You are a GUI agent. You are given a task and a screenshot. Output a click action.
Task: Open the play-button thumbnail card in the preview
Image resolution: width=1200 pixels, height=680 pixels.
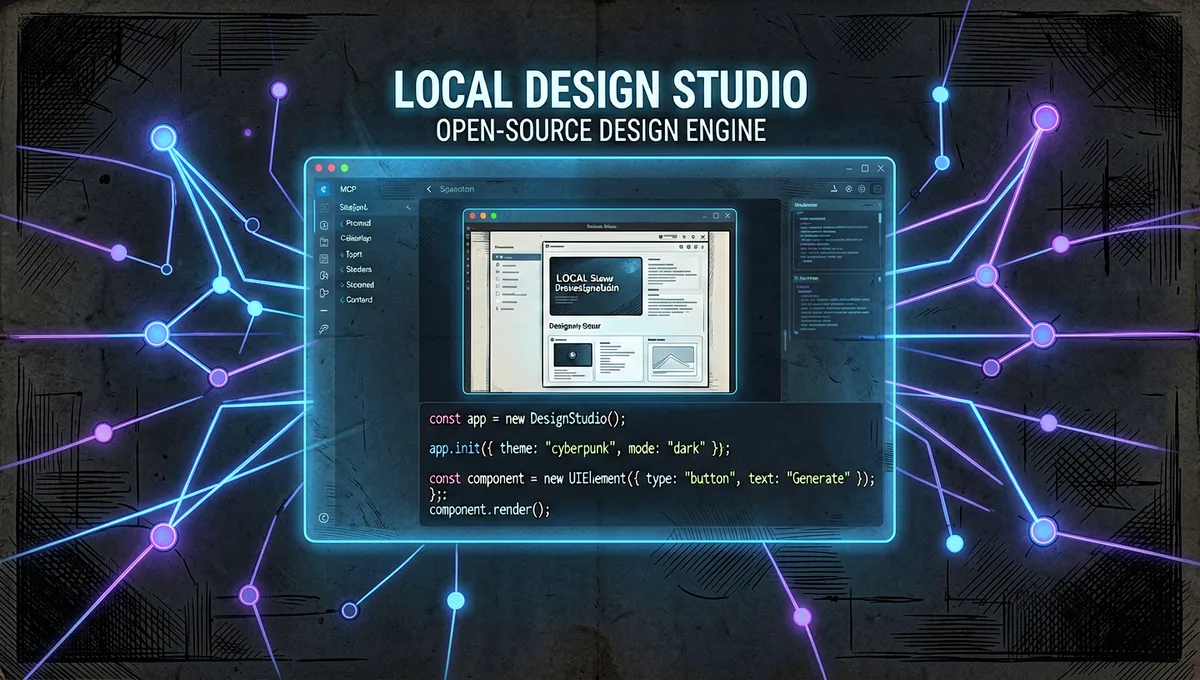point(572,357)
